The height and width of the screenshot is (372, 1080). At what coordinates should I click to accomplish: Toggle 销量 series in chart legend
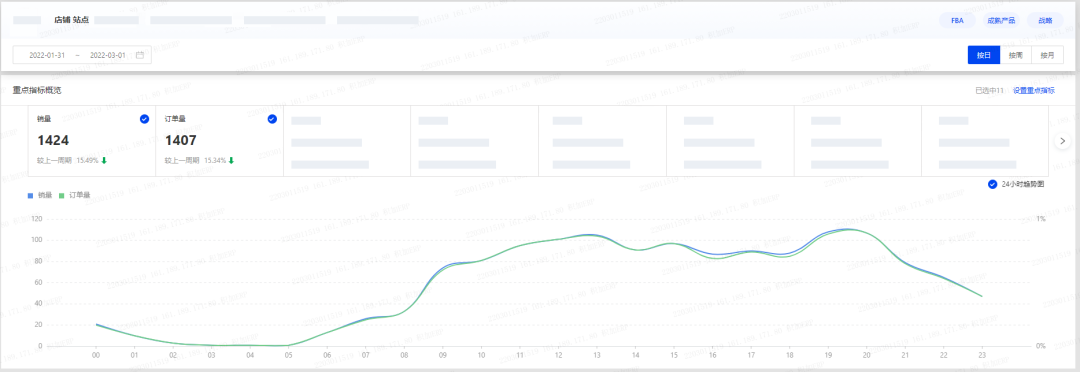pyautogui.click(x=39, y=195)
